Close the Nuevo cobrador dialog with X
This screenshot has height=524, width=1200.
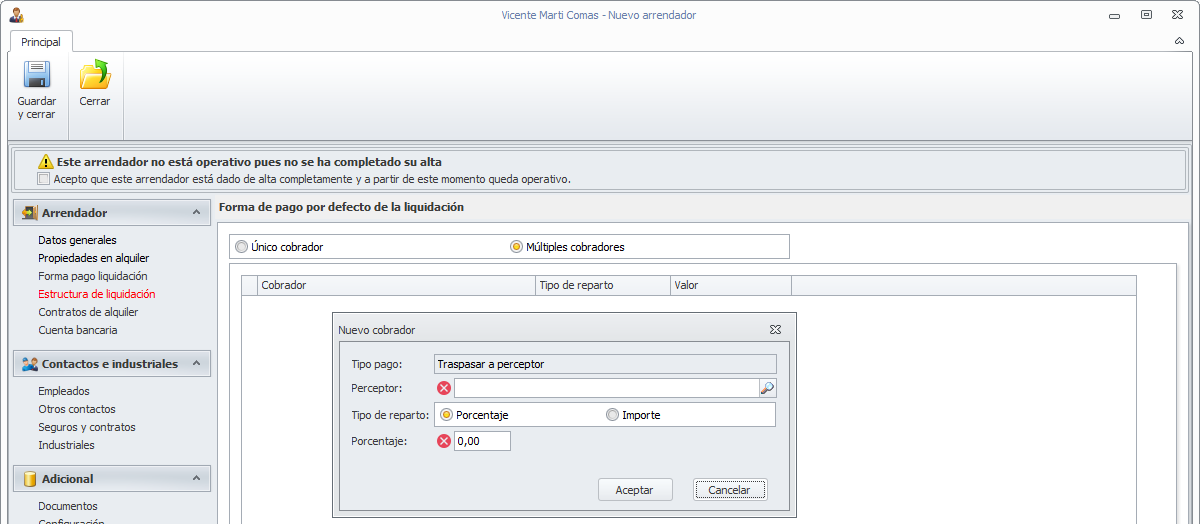pos(775,329)
